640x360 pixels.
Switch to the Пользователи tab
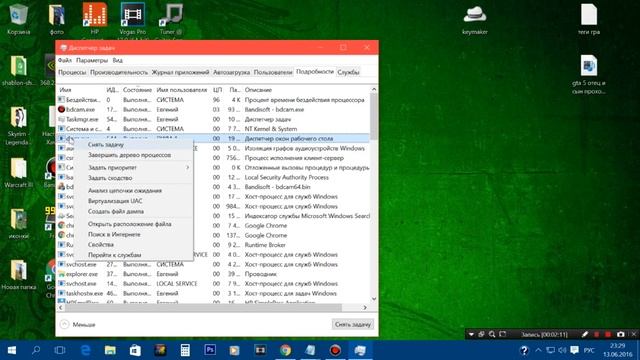tap(273, 72)
